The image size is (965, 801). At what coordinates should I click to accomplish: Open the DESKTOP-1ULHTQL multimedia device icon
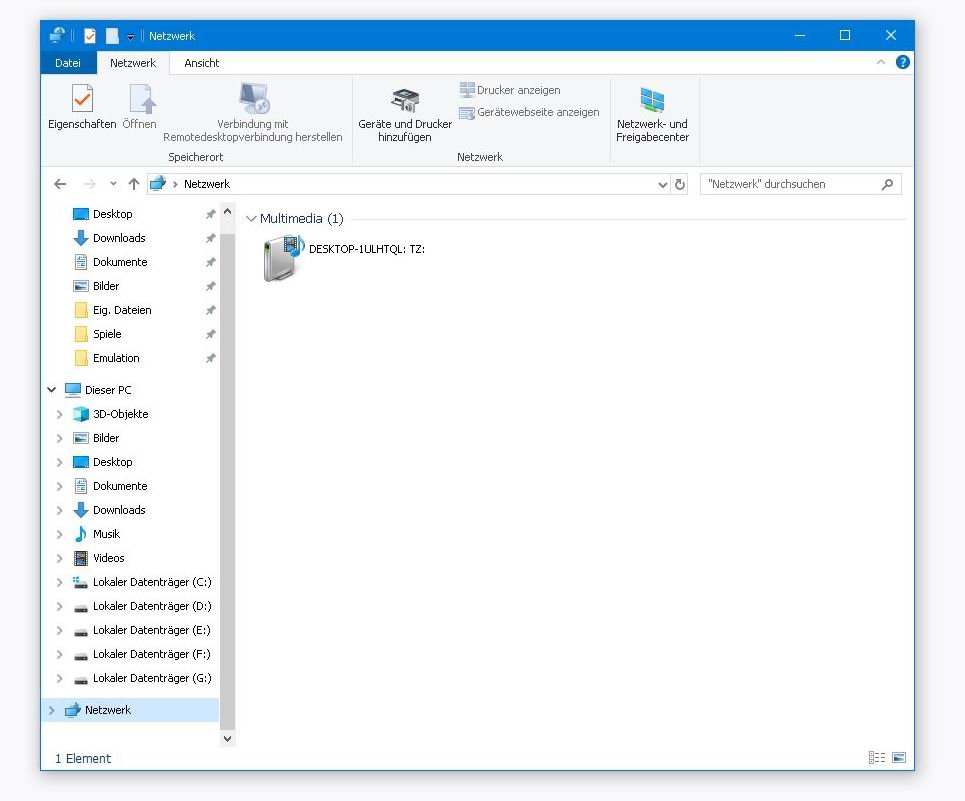pos(284,258)
